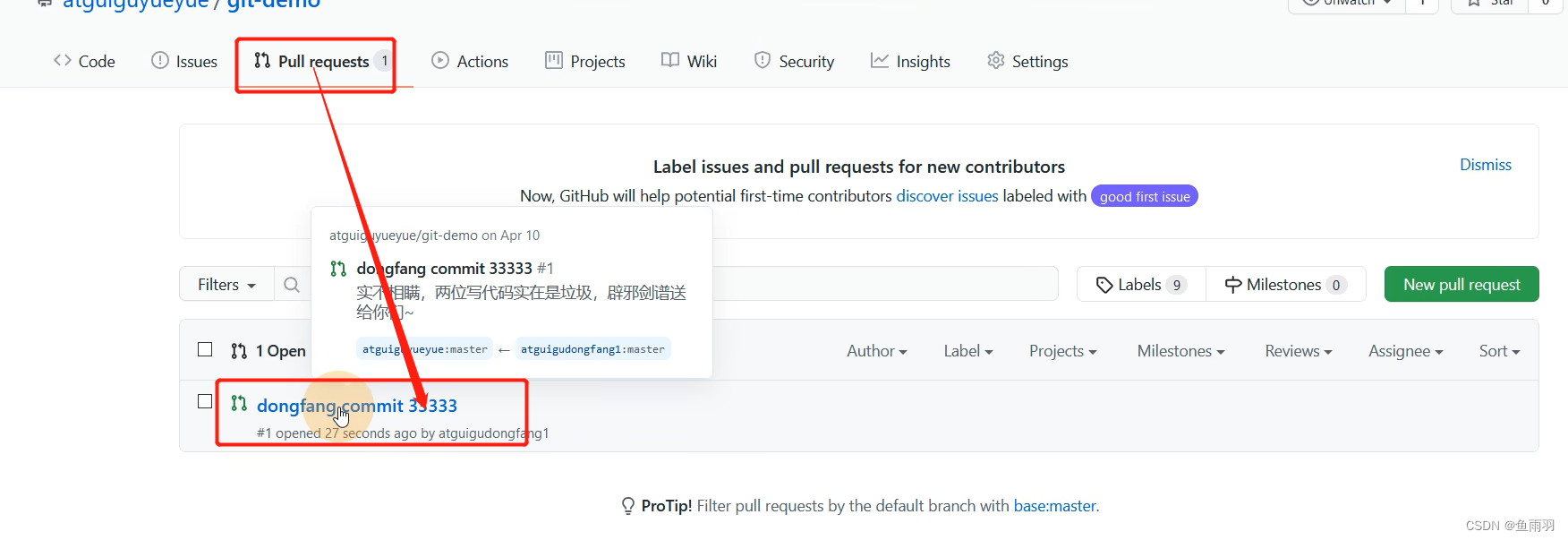
Task: Expand the Author filter dropdown
Action: pos(877,351)
